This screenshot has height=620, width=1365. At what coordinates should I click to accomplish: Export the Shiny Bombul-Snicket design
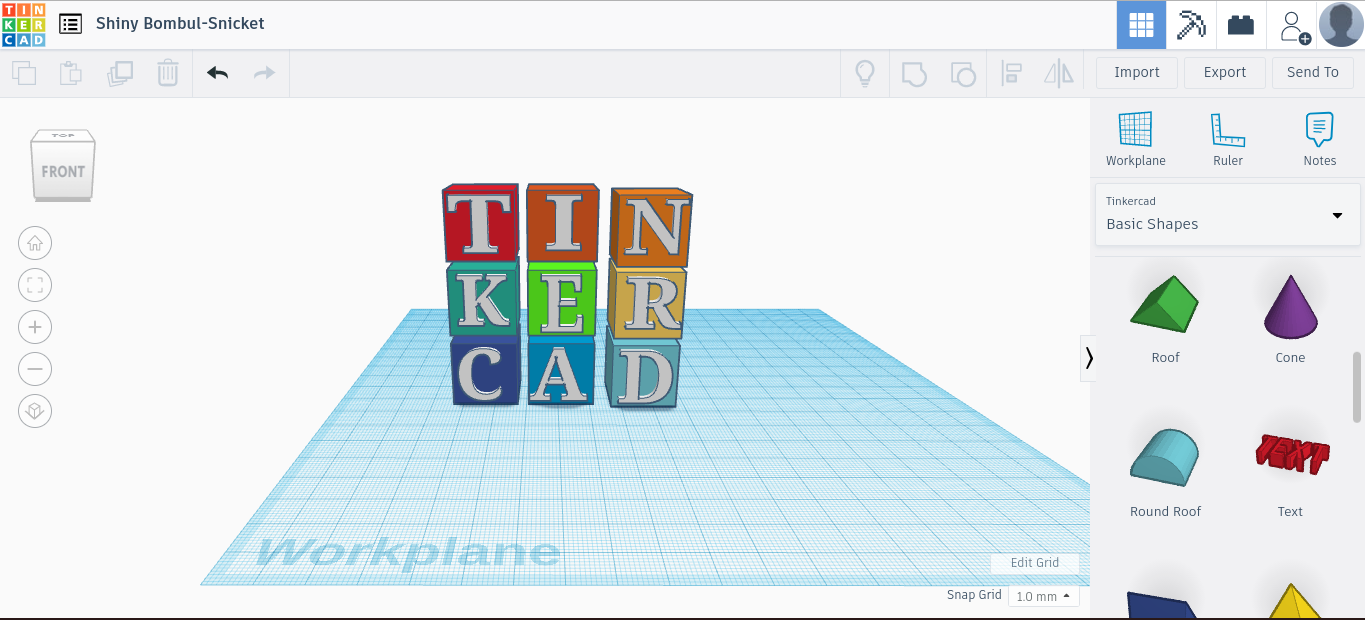(x=1224, y=72)
